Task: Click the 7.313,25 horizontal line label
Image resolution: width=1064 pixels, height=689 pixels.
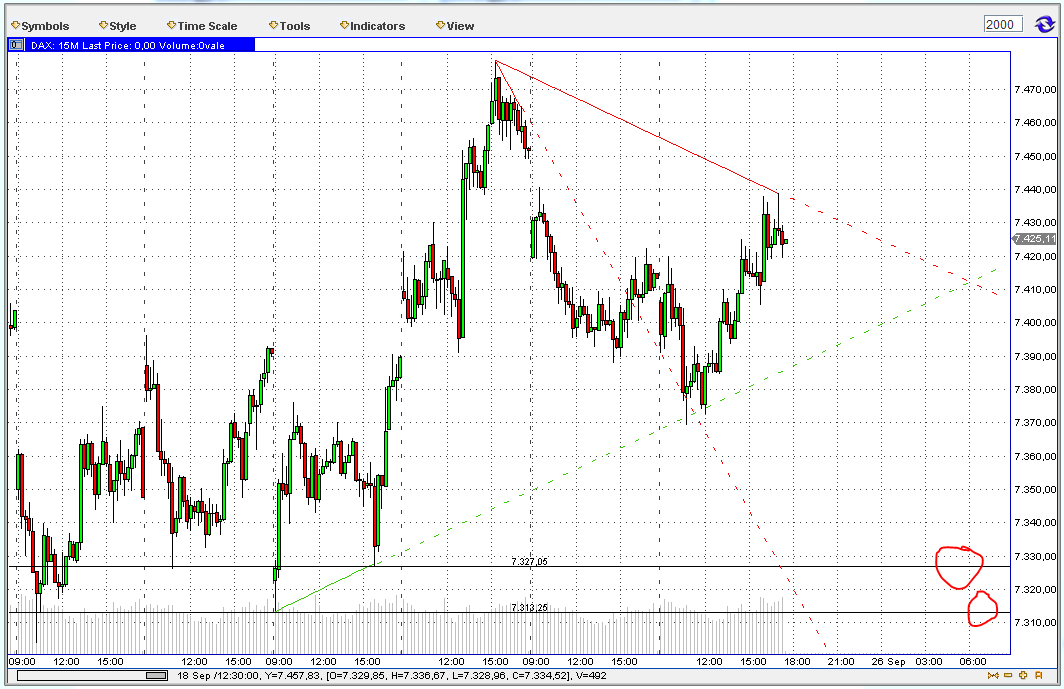Action: click(529, 608)
